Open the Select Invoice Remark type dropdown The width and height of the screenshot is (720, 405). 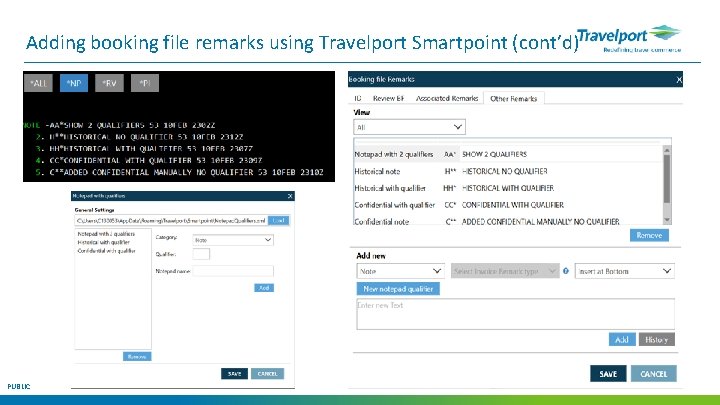(x=505, y=271)
